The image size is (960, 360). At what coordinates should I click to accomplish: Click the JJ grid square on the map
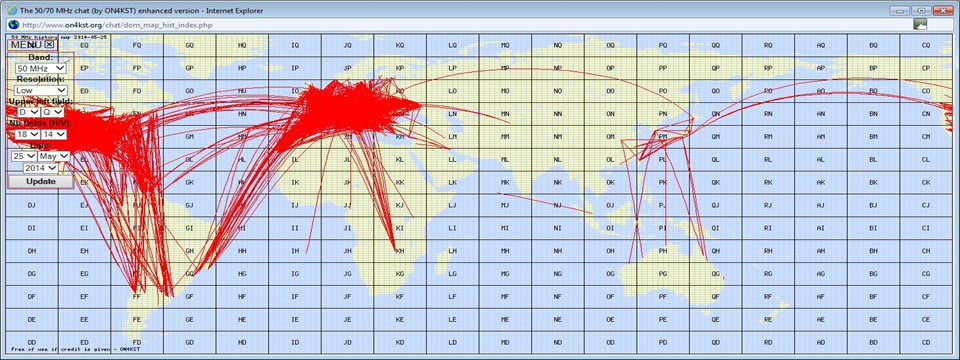pyautogui.click(x=347, y=205)
